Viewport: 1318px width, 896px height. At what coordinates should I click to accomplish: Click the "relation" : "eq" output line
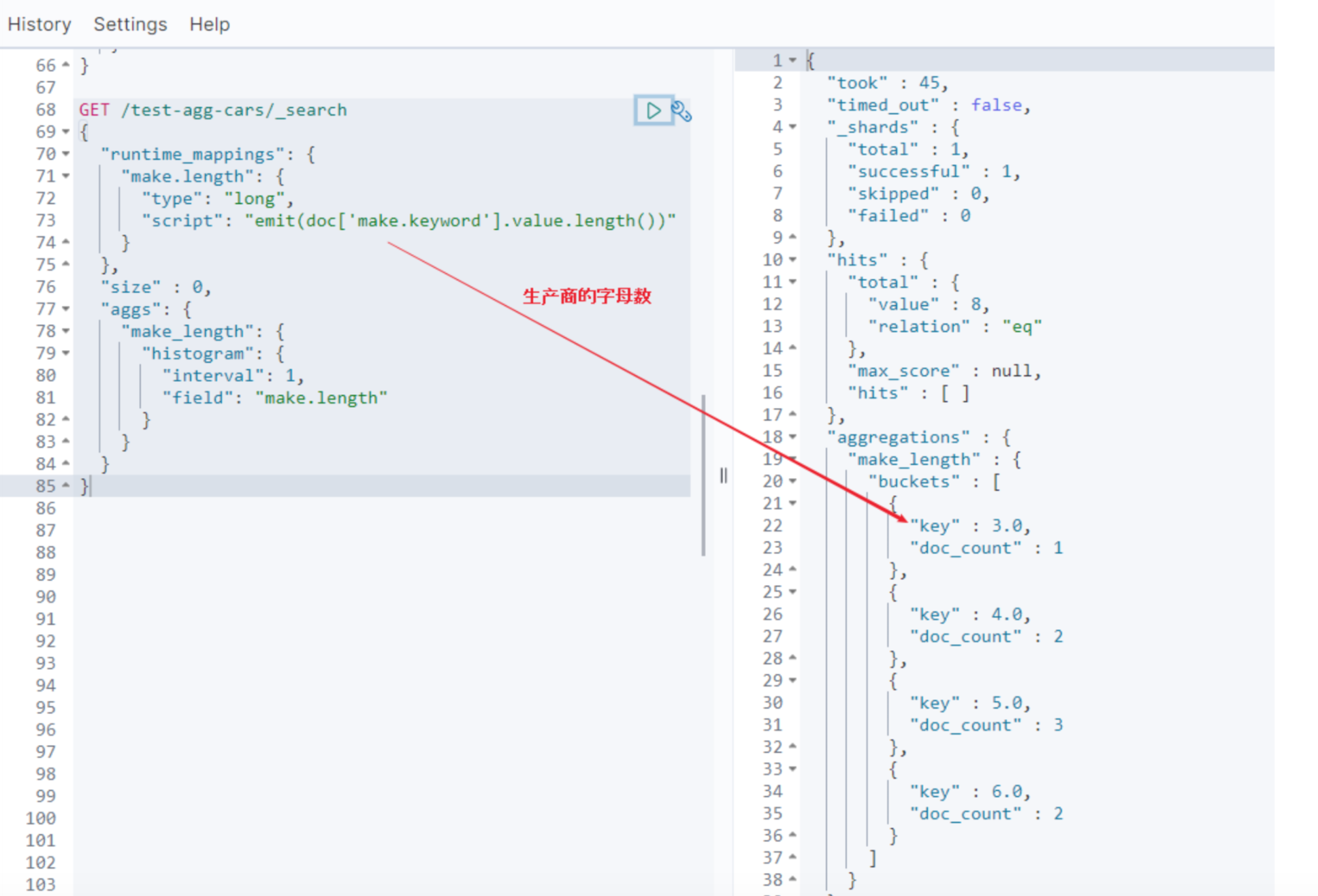click(x=954, y=326)
